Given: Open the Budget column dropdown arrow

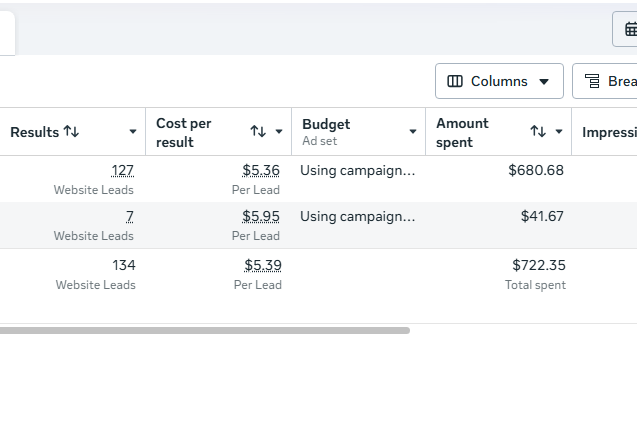Looking at the screenshot, I should [x=413, y=131].
